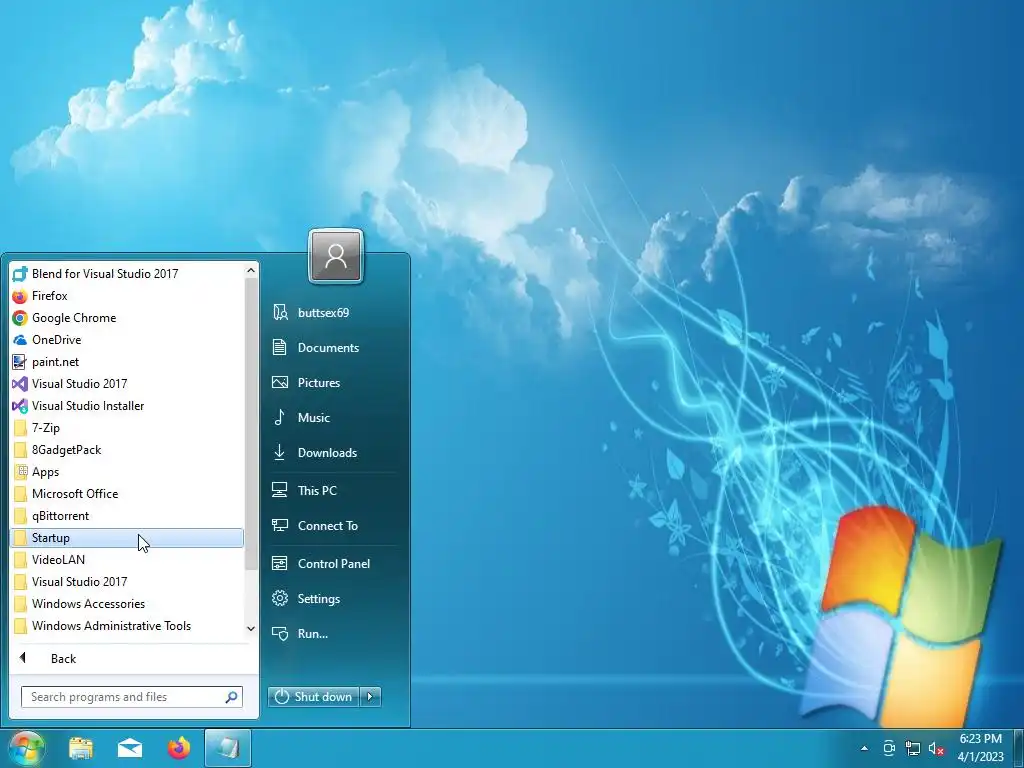Viewport: 1024px width, 768px height.
Task: Click the Start orb on the taskbar
Action: [26, 748]
